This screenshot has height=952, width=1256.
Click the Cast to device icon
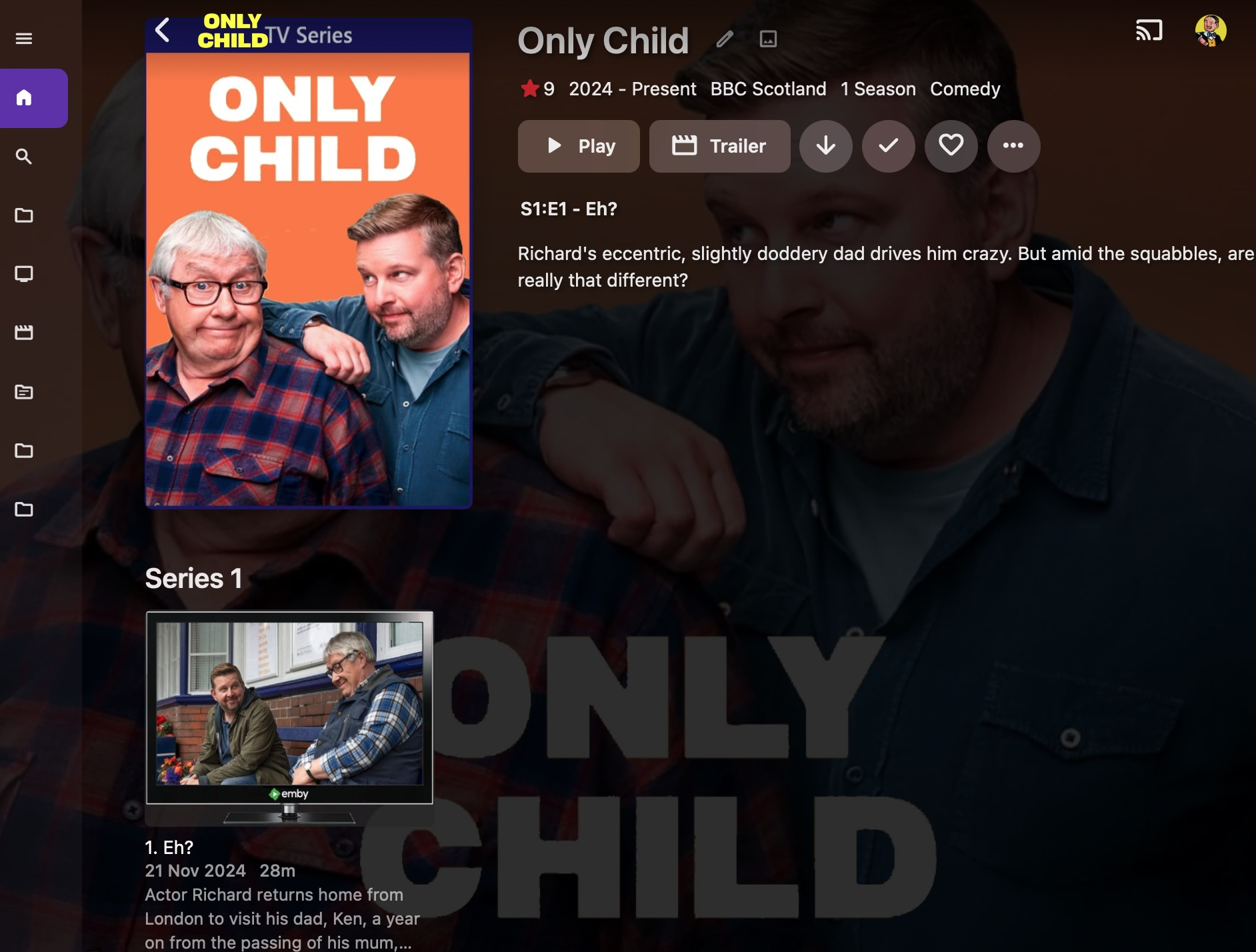click(1149, 31)
